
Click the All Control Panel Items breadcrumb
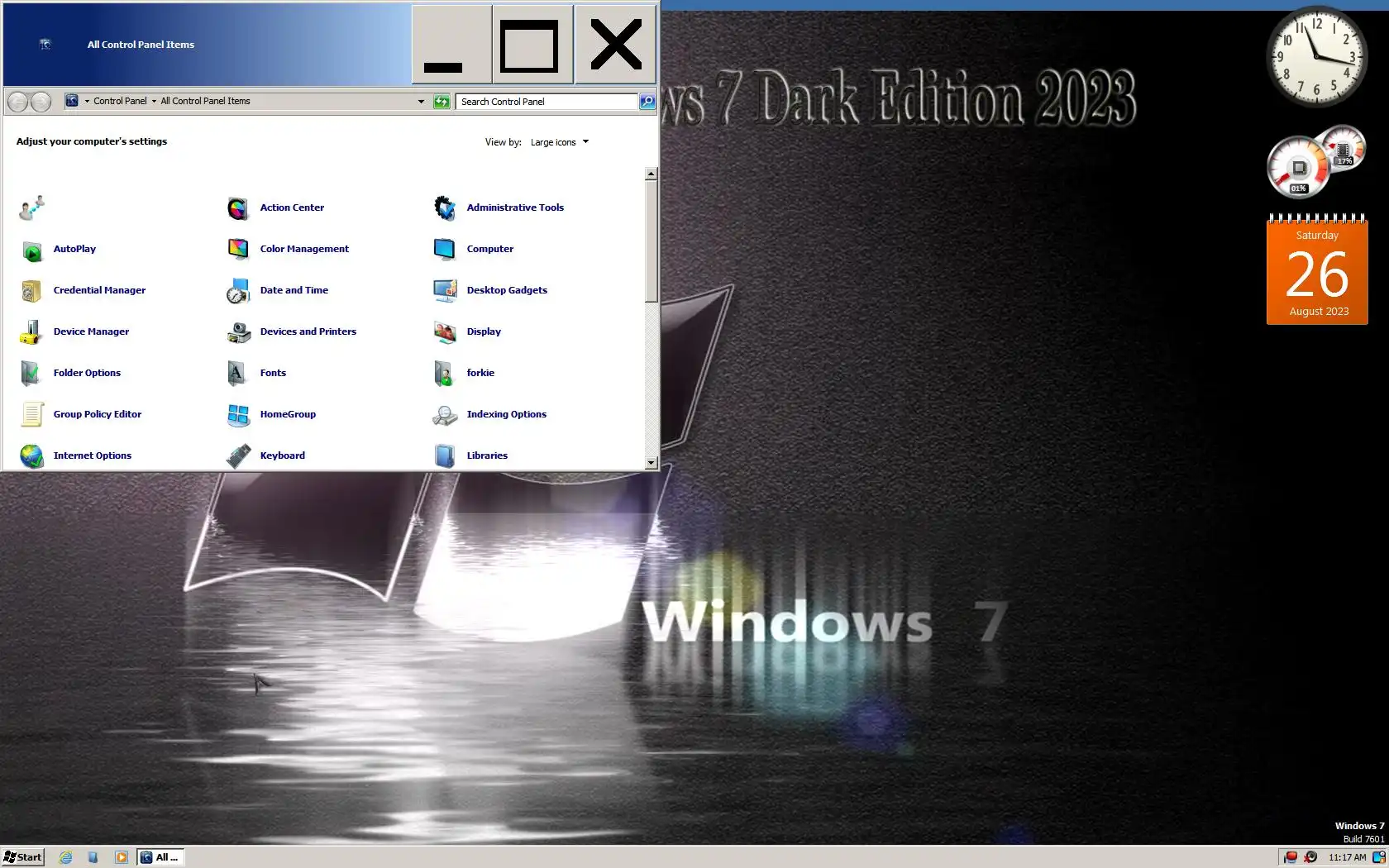point(205,101)
